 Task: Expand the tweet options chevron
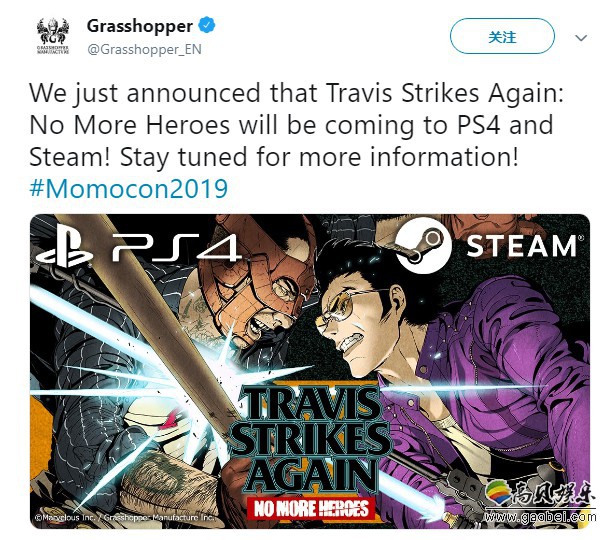(581, 38)
